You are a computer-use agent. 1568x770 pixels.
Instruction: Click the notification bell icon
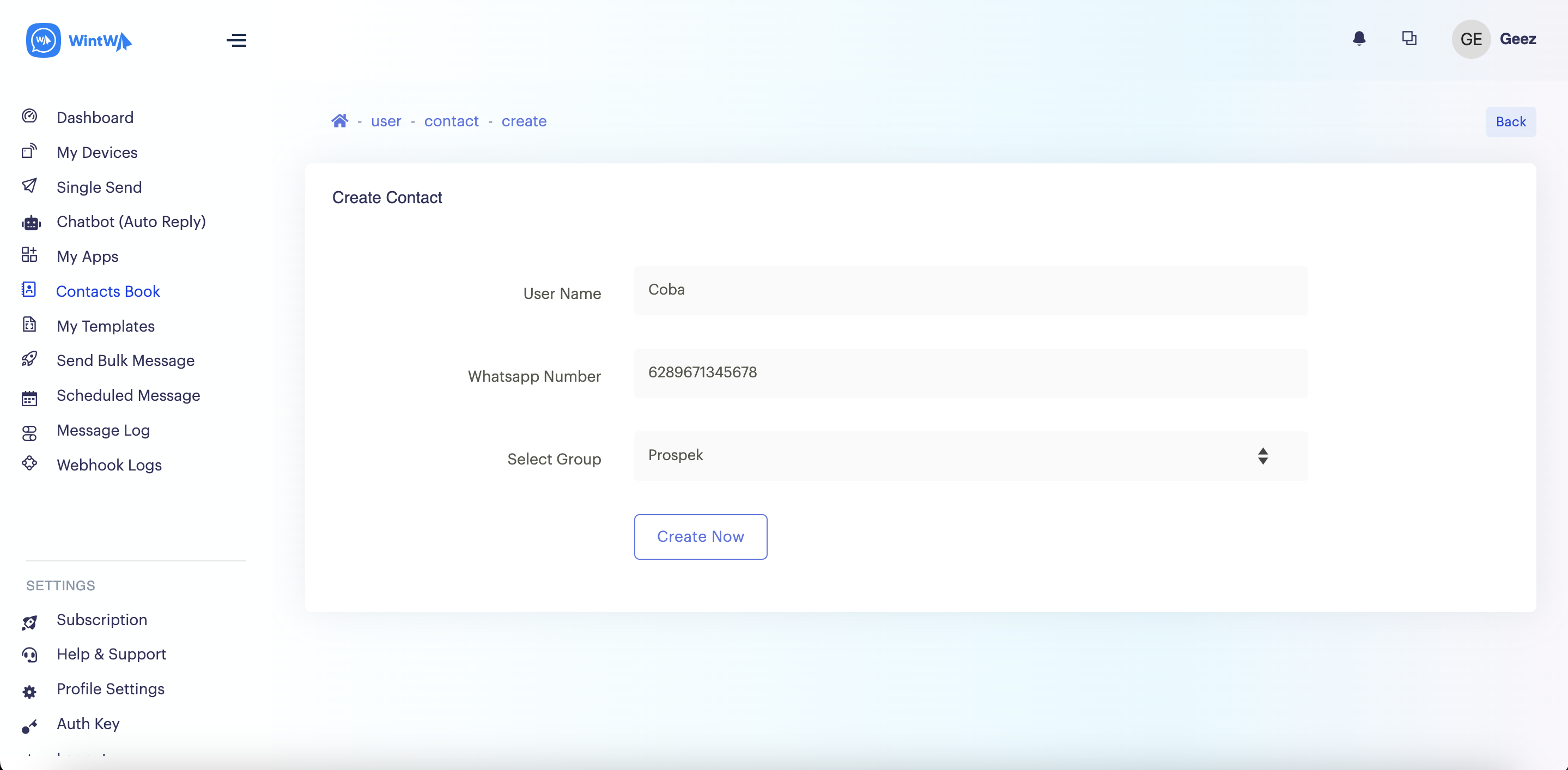tap(1359, 39)
